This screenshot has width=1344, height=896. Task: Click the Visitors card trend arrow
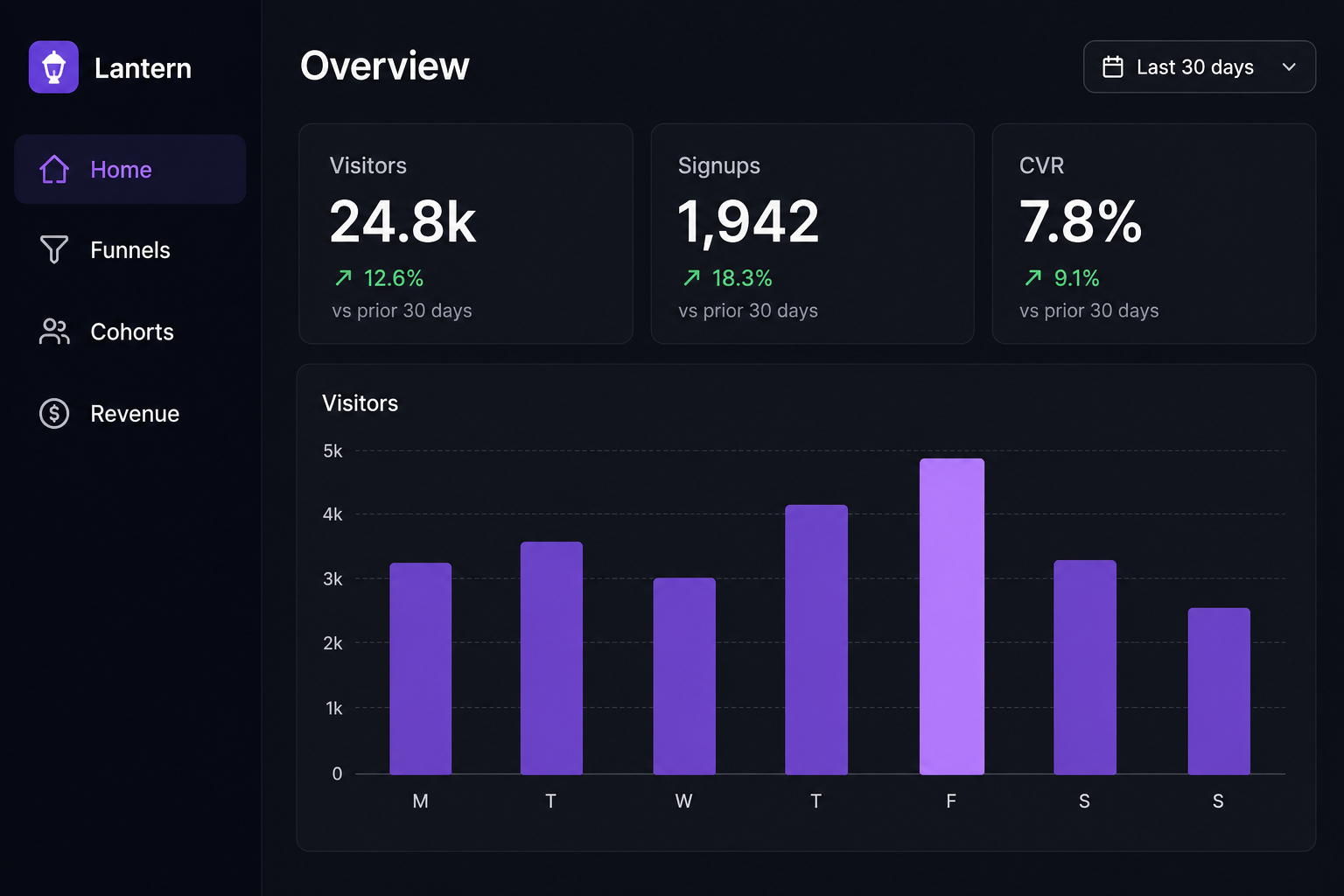tap(344, 277)
